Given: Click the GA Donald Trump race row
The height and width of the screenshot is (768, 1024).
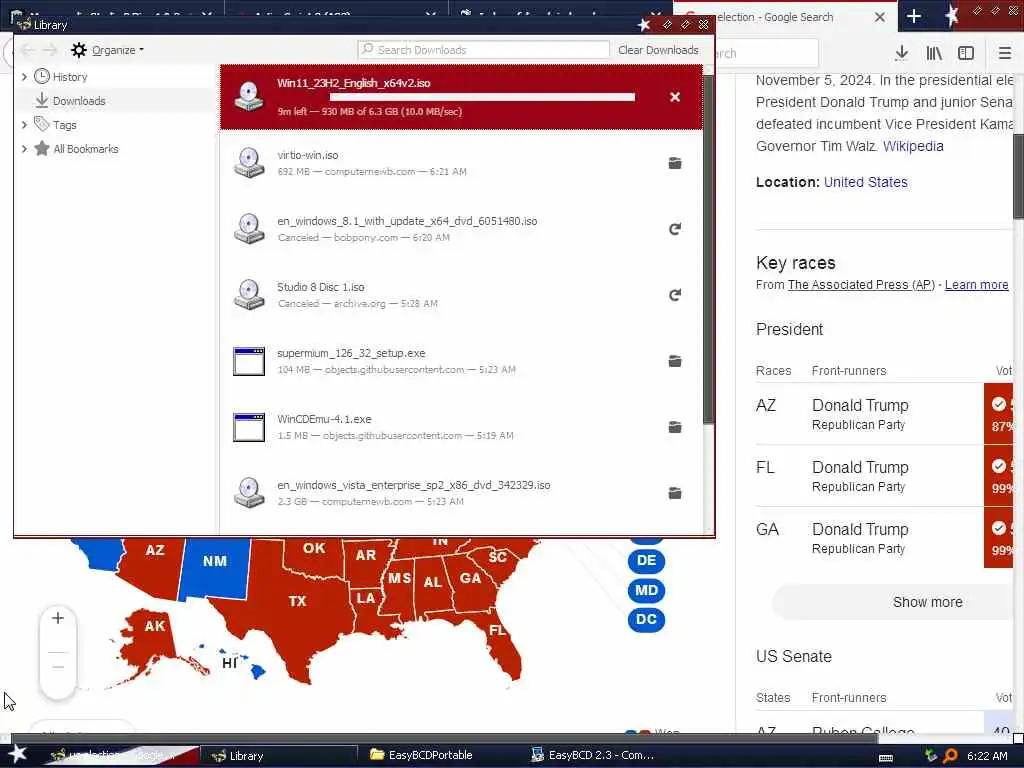Looking at the screenshot, I should (884, 538).
